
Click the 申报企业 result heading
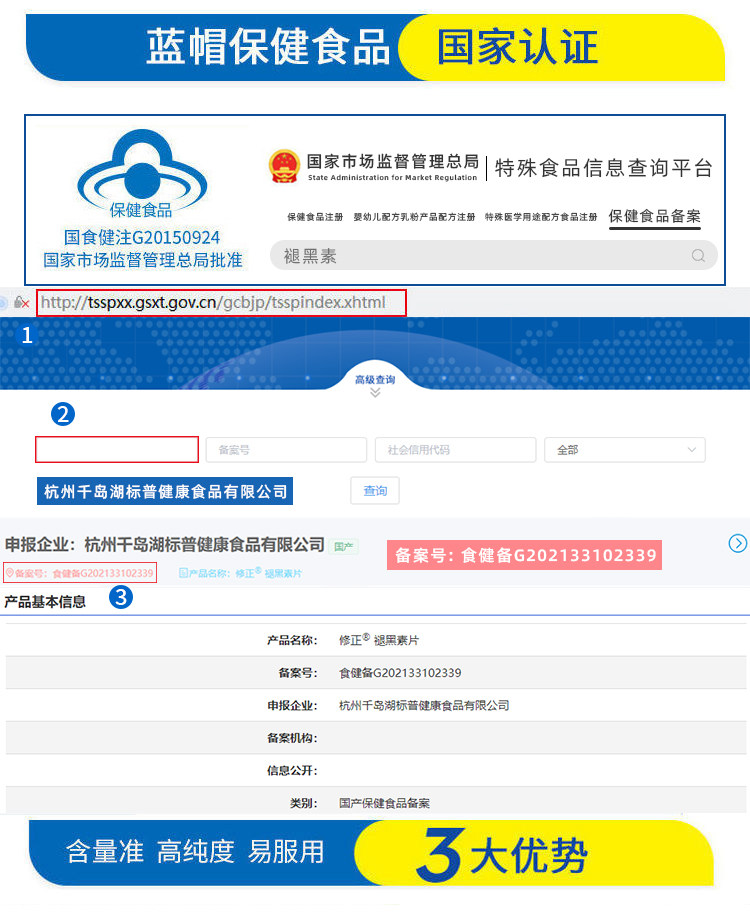click(x=165, y=544)
